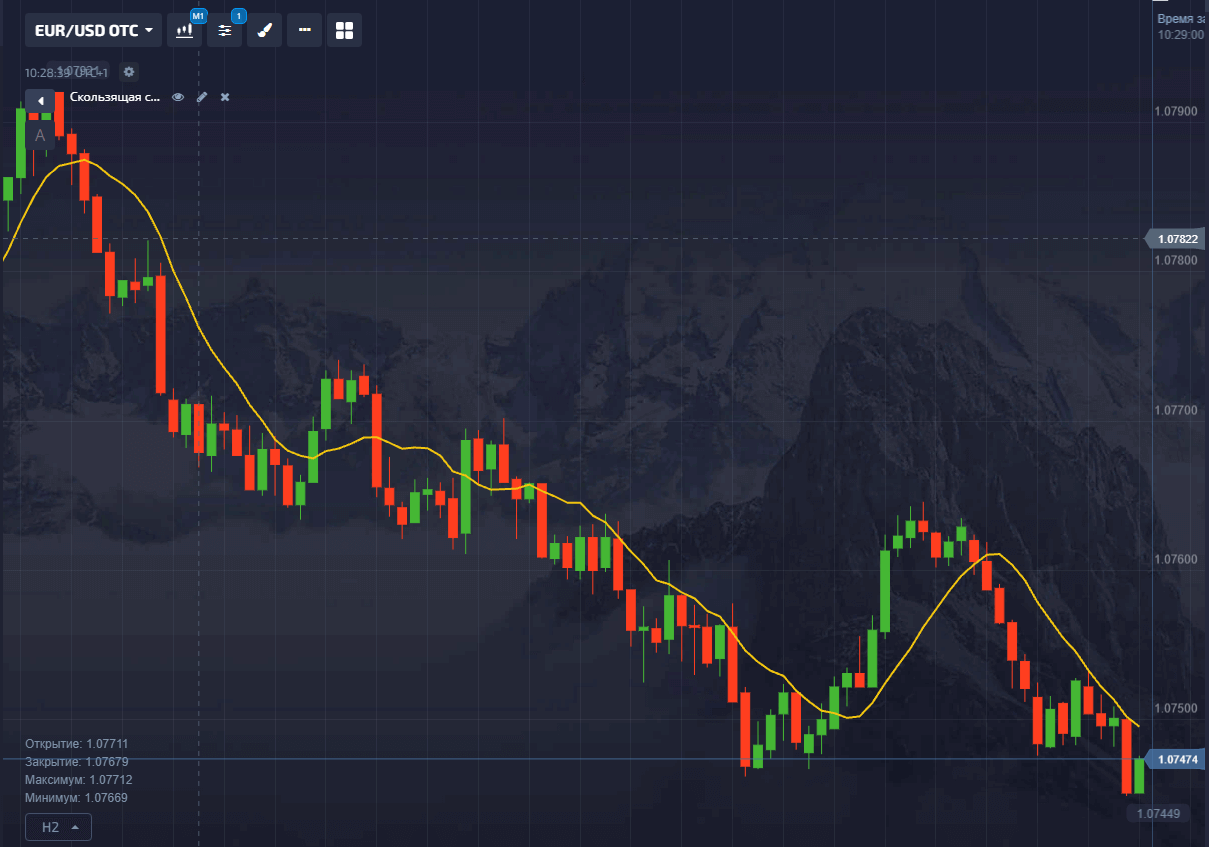Open the EUR/USD OTC asset selector
The width and height of the screenshot is (1209, 847).
(x=94, y=30)
